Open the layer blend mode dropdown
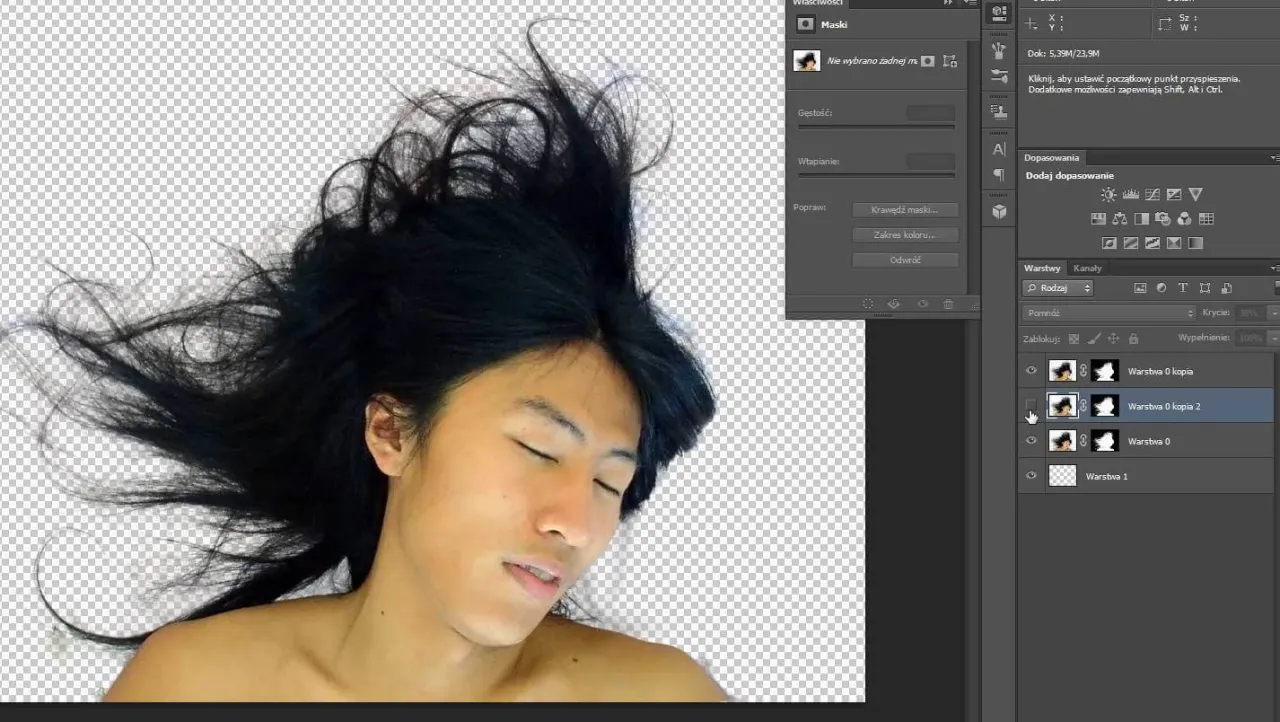 pos(1107,312)
